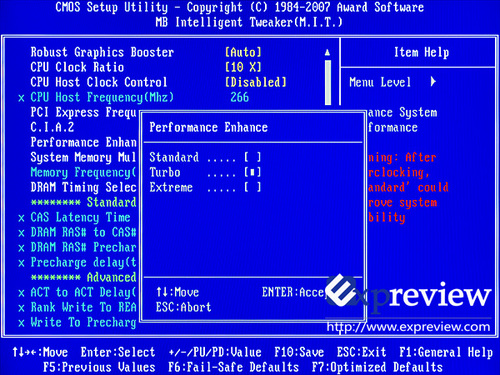Select CPU Host Frequency(Mhz) entry

pyautogui.click(x=102, y=97)
